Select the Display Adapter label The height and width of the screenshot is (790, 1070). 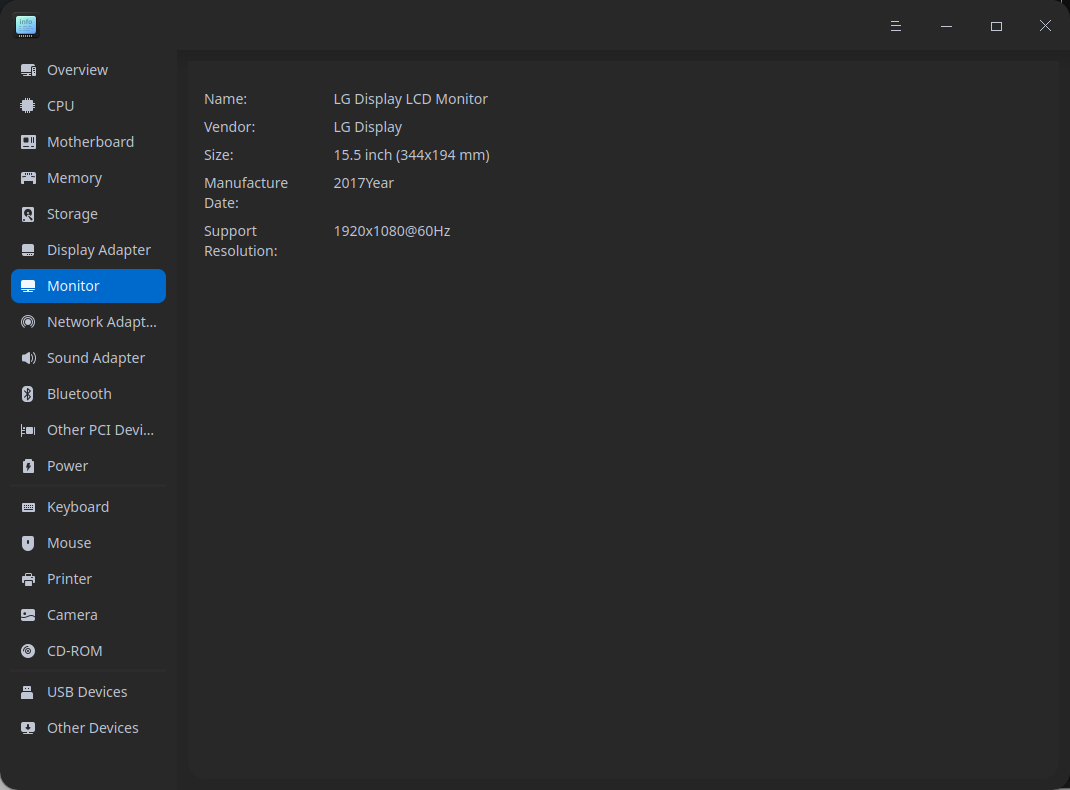(x=99, y=250)
